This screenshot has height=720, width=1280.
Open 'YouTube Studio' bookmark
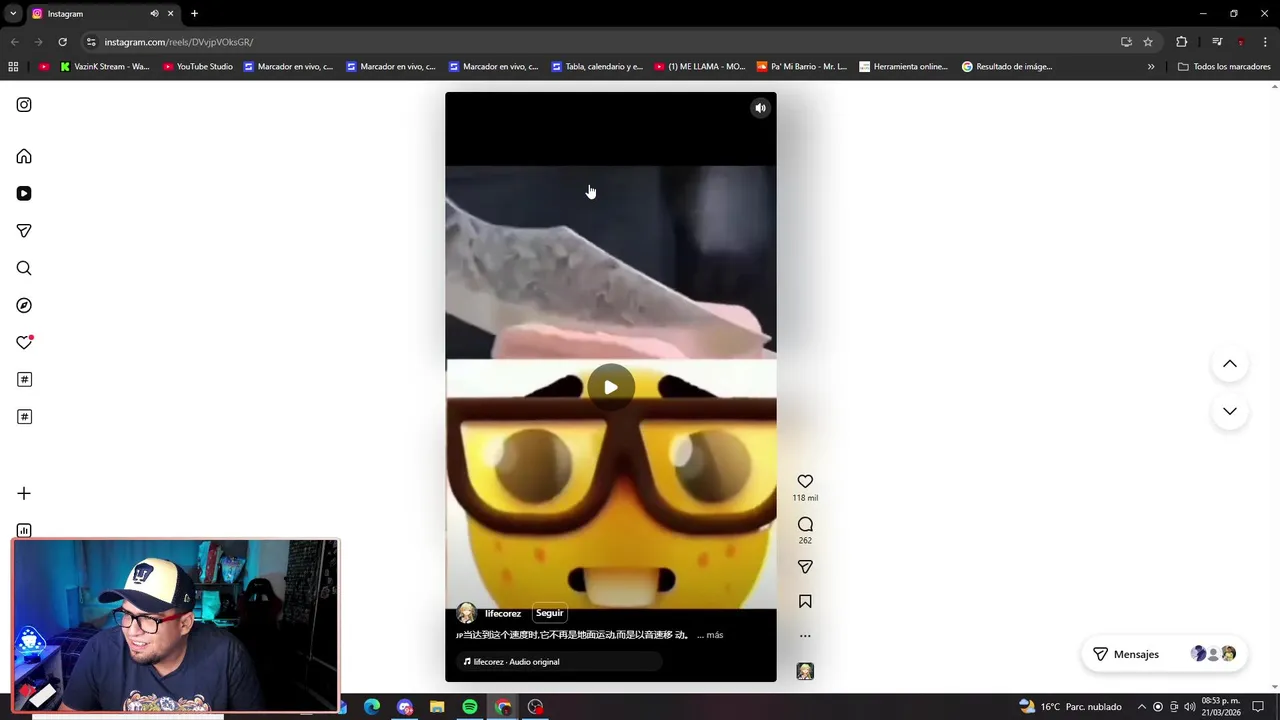[x=198, y=67]
